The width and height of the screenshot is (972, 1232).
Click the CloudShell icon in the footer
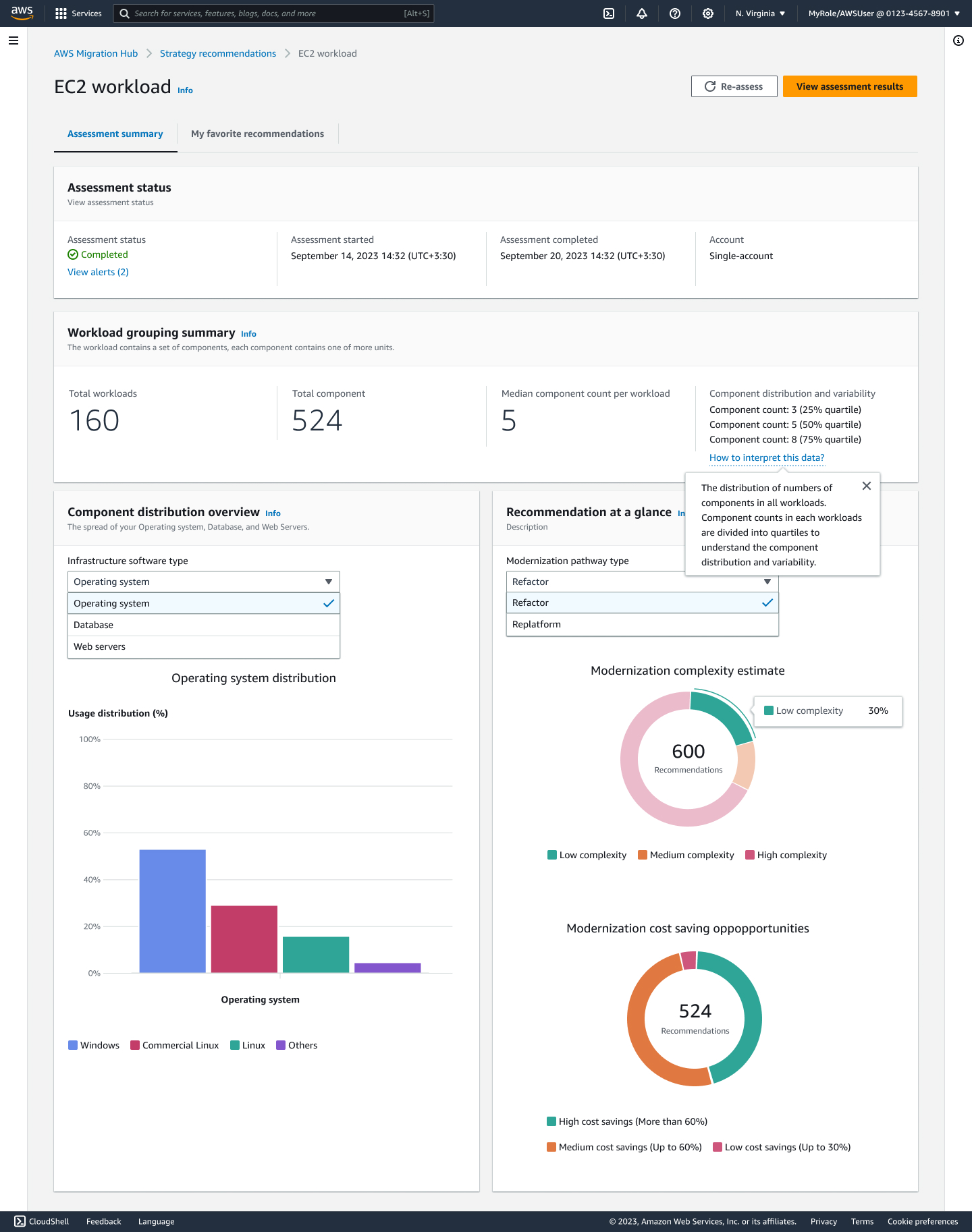coord(20,1221)
